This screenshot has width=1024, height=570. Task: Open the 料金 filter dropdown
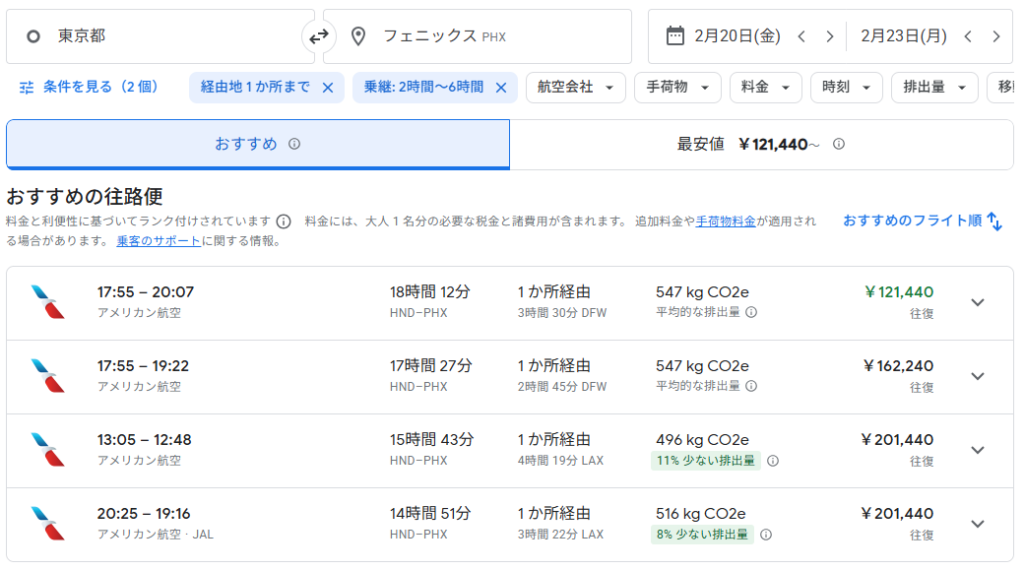(x=765, y=88)
